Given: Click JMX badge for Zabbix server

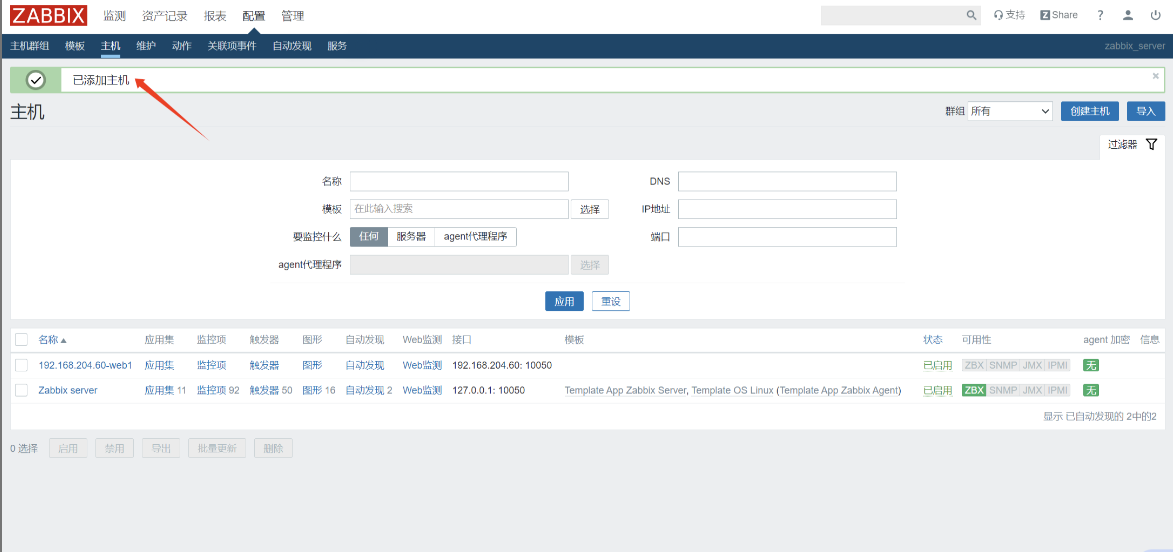Looking at the screenshot, I should pyautogui.click(x=1032, y=390).
